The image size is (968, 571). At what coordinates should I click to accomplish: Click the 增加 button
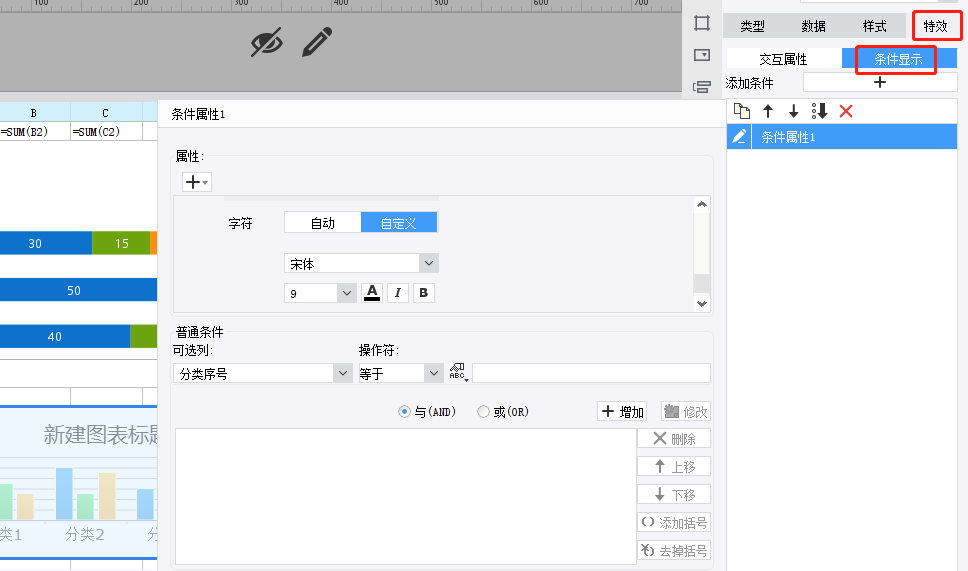(622, 411)
